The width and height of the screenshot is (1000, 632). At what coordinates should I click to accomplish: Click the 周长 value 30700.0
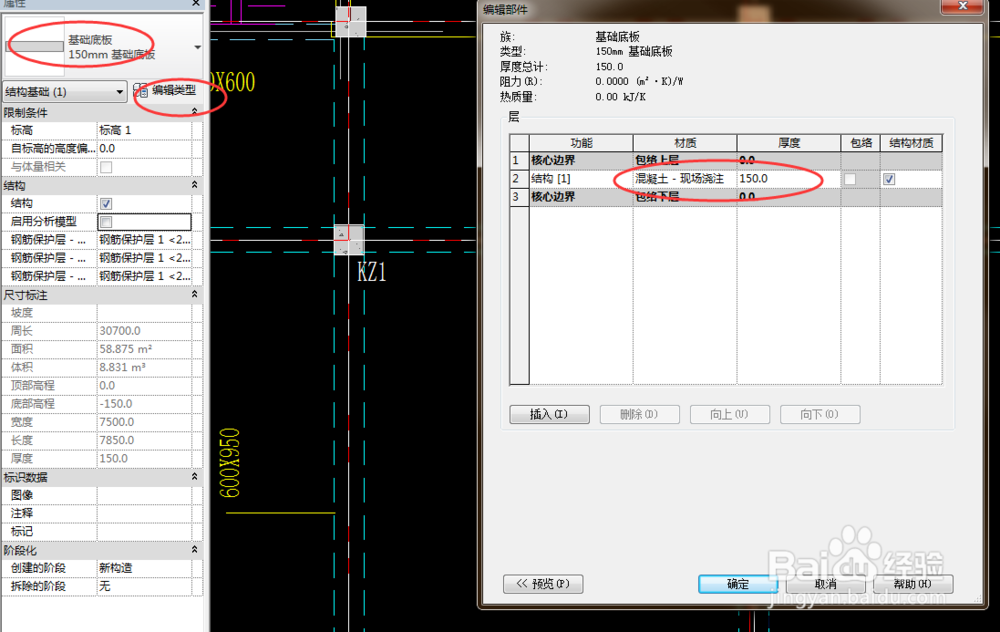(144, 331)
